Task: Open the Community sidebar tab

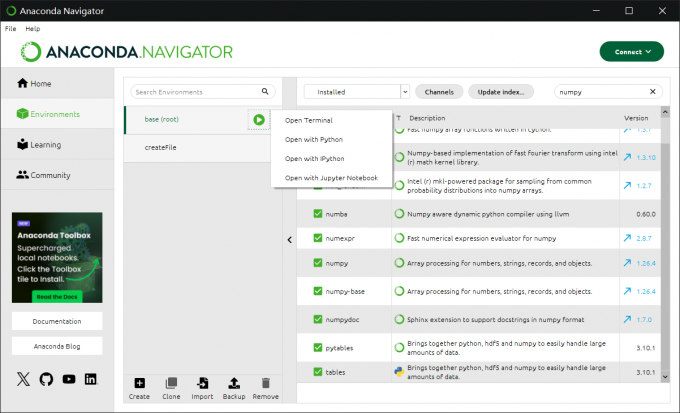Action: (x=57, y=175)
